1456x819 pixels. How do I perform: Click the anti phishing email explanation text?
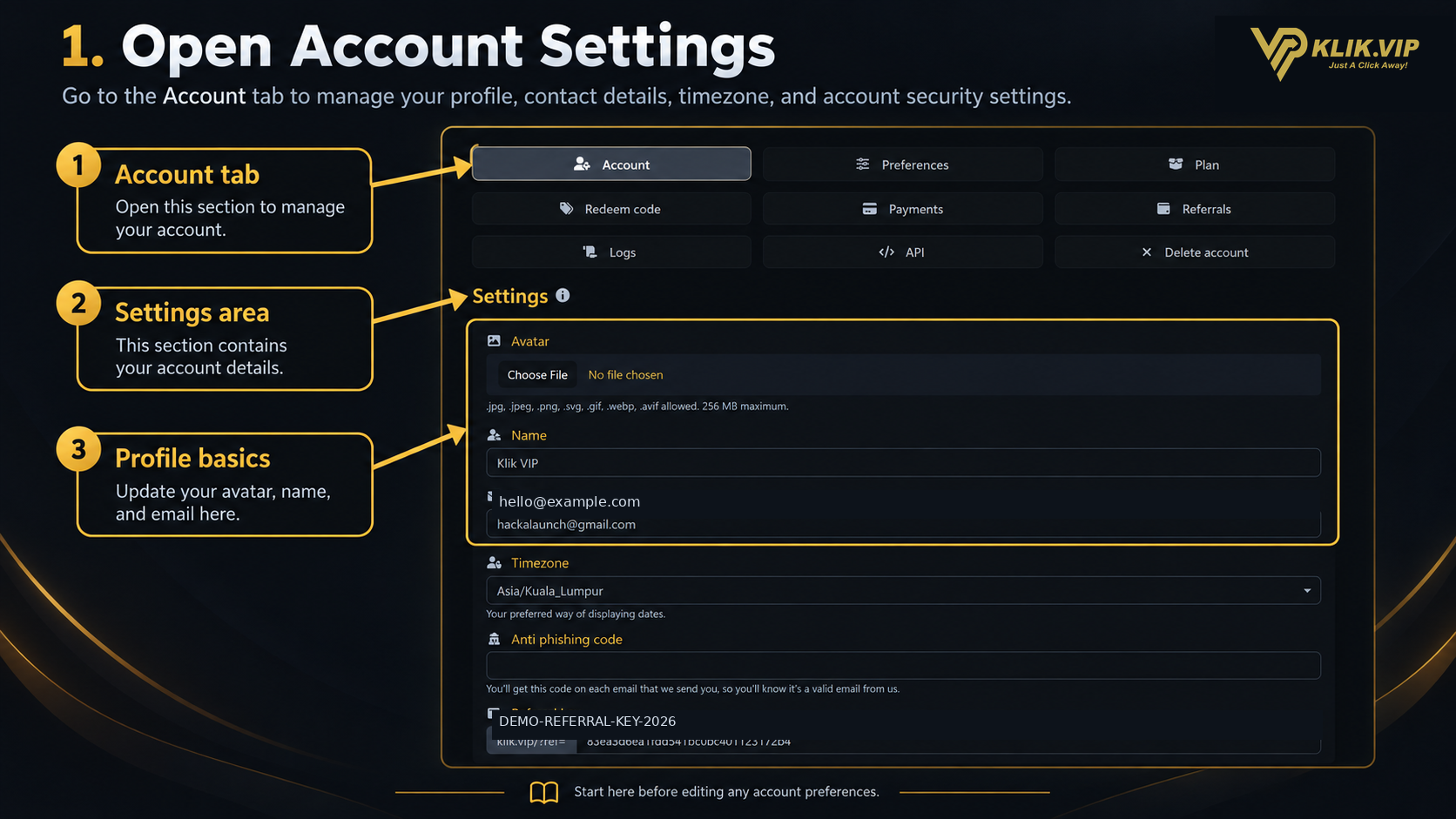[693, 688]
